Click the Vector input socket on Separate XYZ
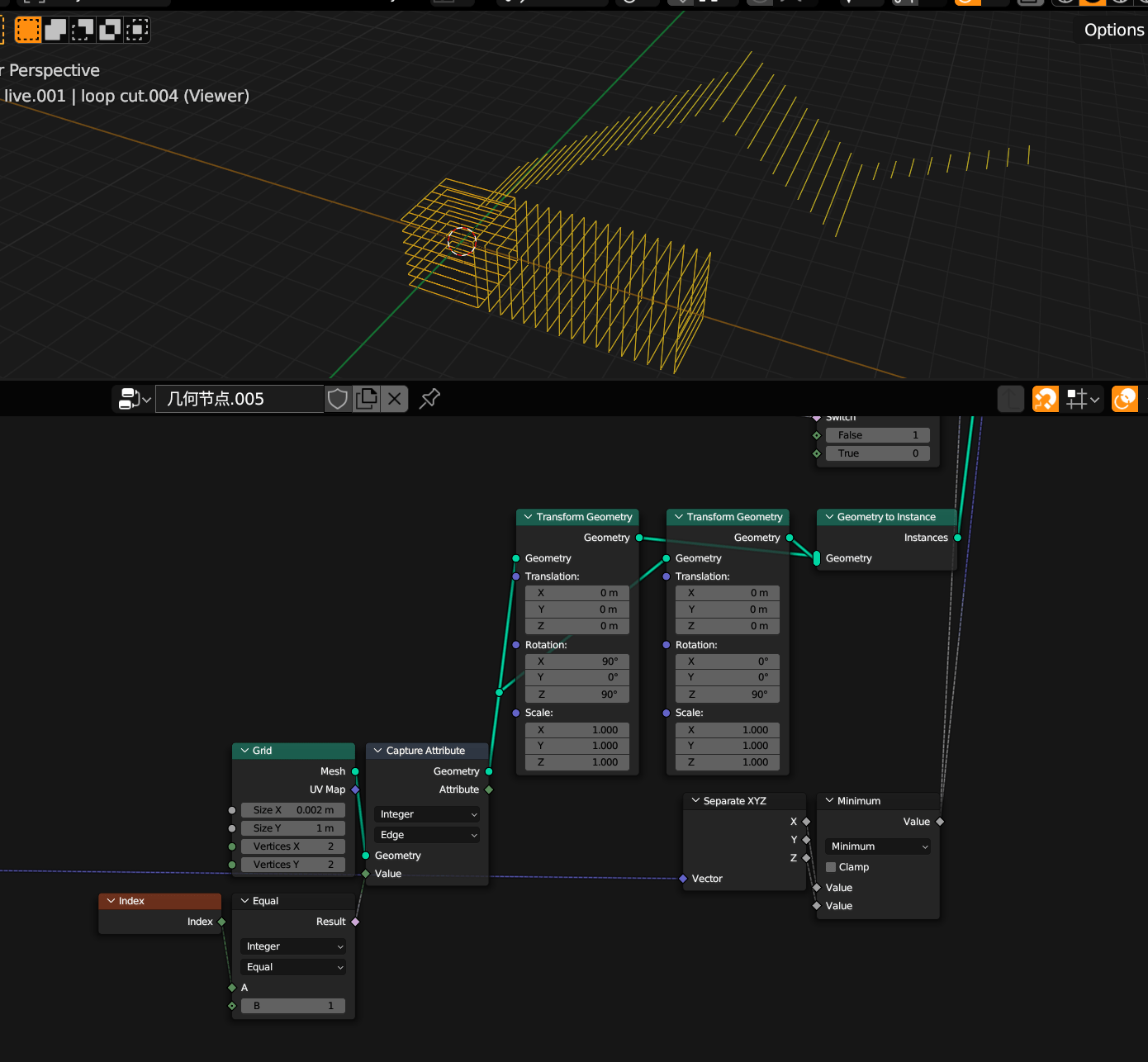 coord(683,879)
